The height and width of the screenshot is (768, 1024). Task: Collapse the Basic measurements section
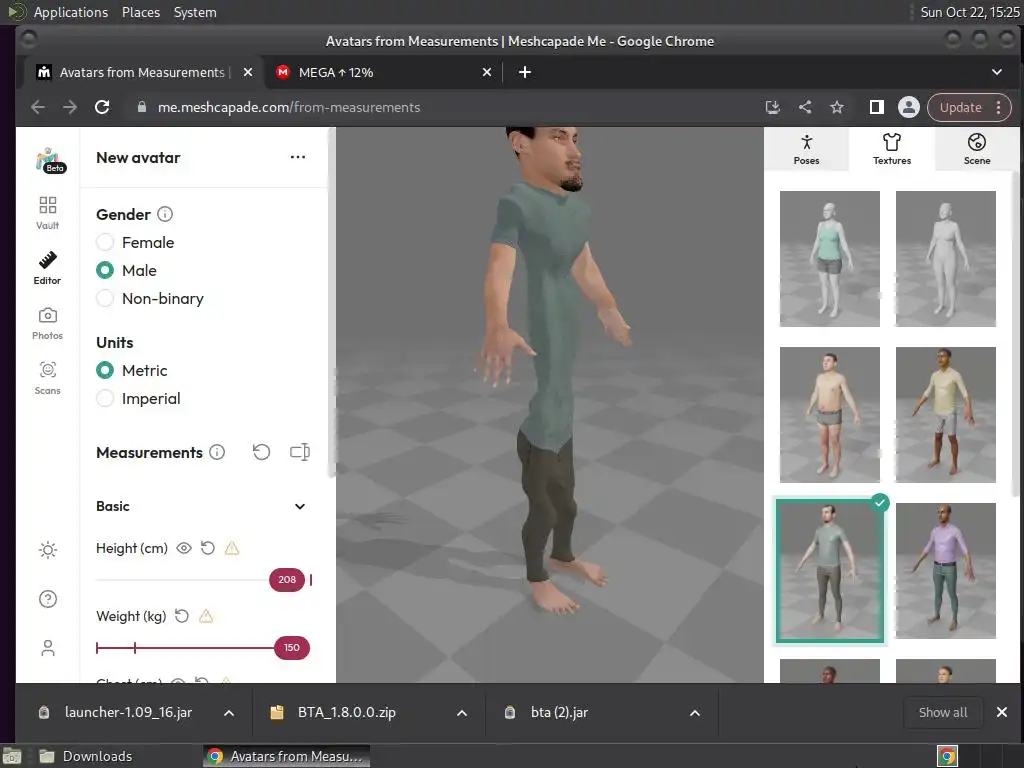(x=300, y=506)
